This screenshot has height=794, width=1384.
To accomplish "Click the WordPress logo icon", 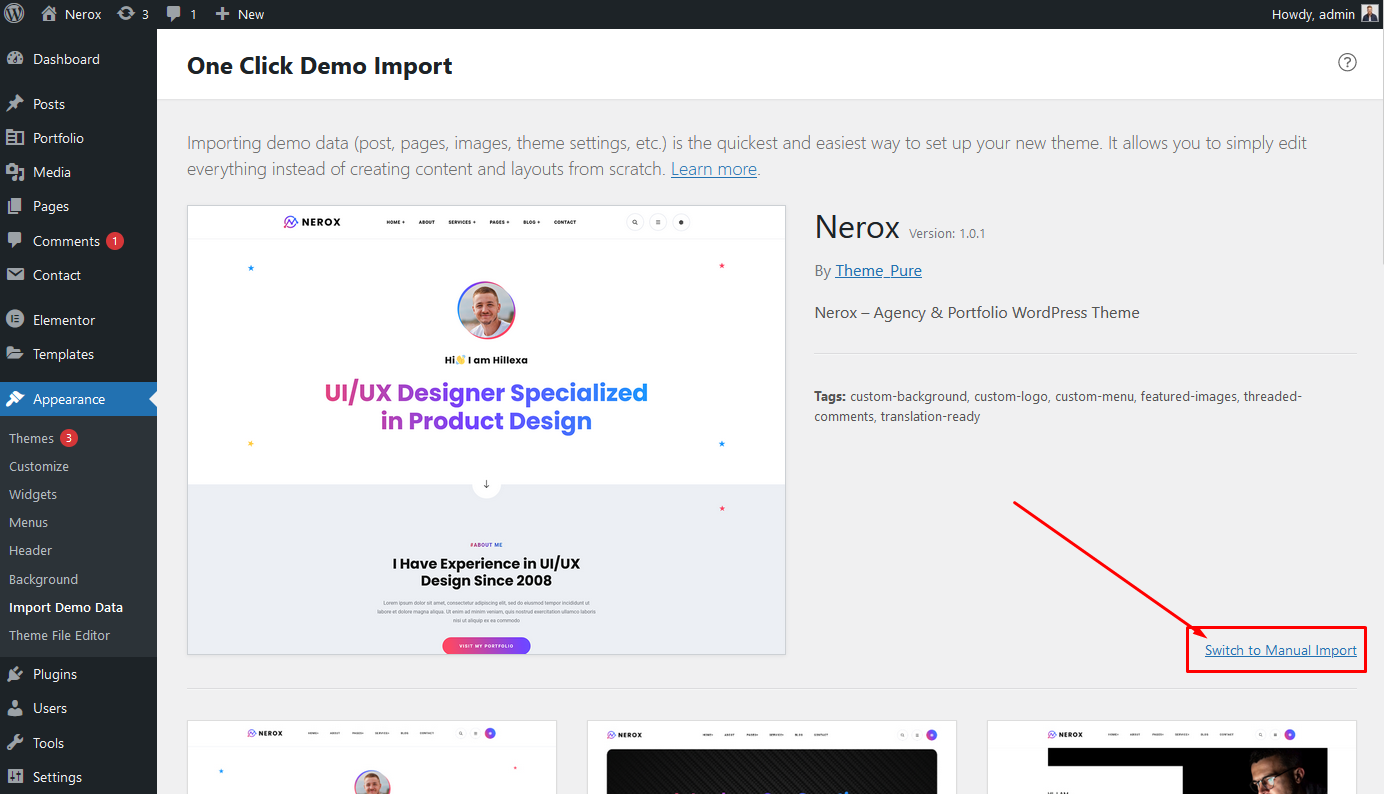I will pyautogui.click(x=14, y=14).
